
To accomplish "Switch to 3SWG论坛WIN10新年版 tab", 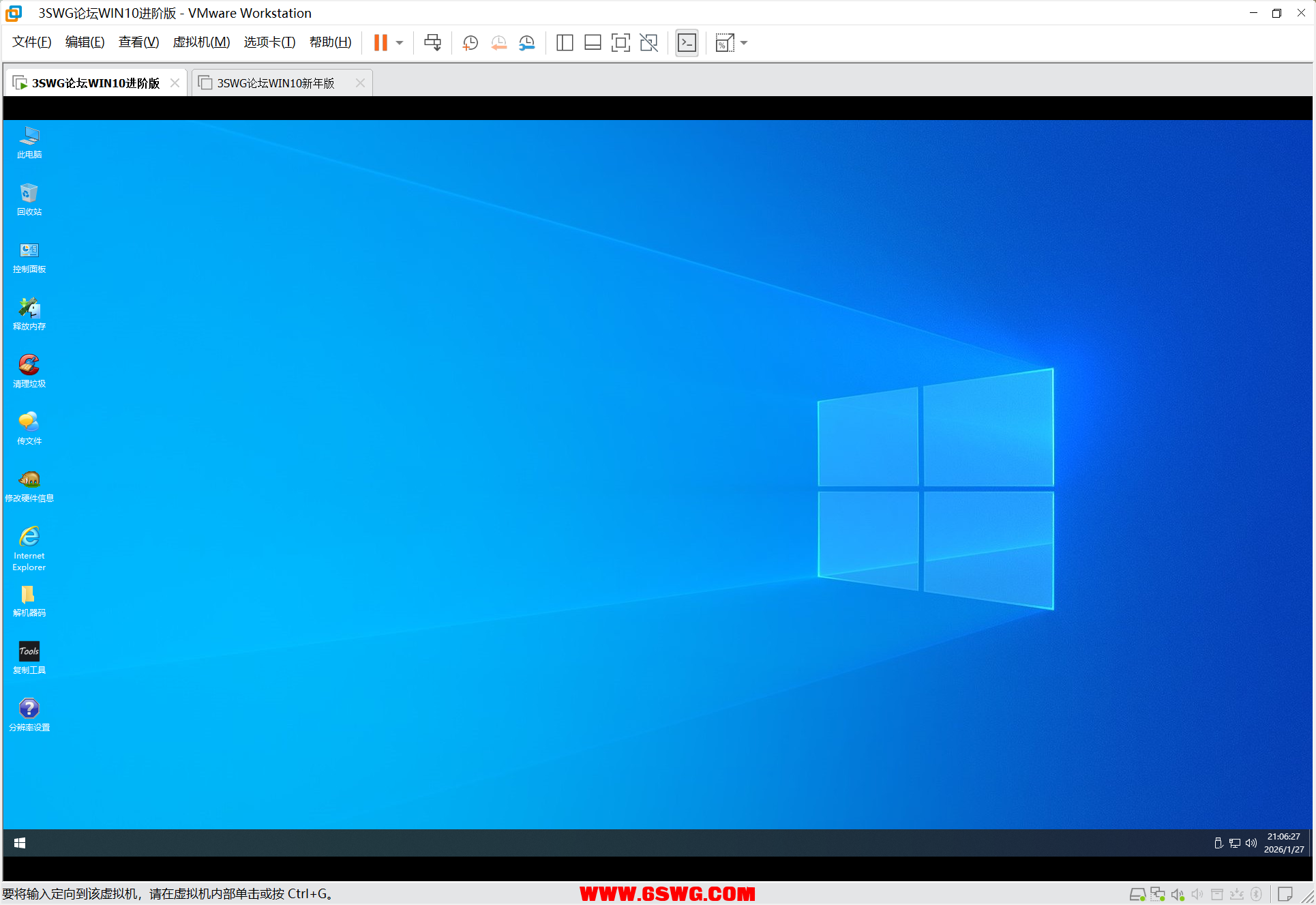I will tap(275, 83).
